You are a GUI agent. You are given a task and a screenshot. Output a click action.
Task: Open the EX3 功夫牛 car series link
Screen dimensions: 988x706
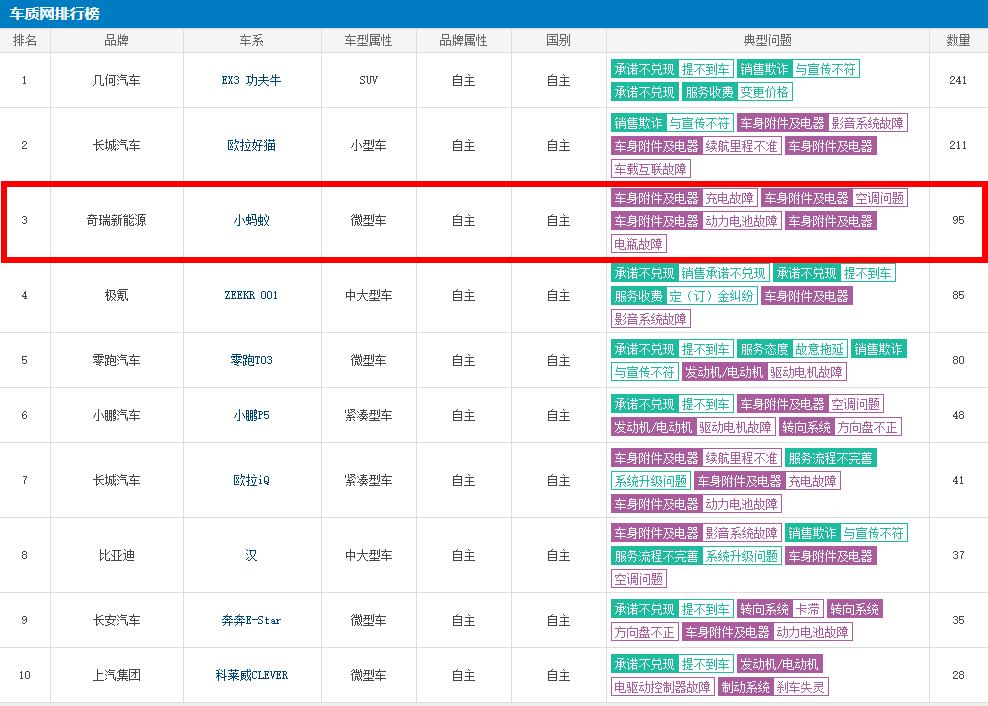click(x=251, y=80)
